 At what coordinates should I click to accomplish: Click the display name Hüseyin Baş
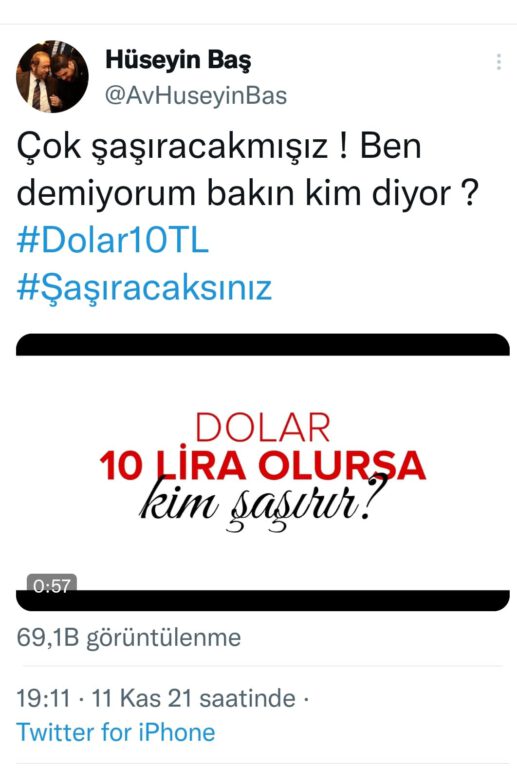click(x=178, y=60)
